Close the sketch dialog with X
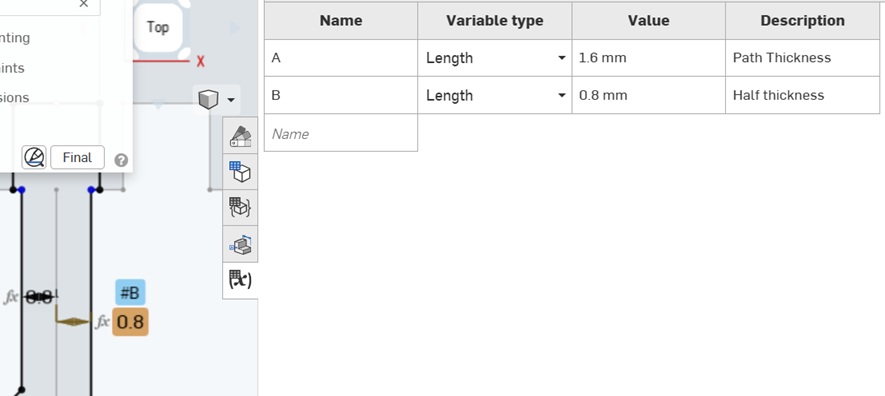This screenshot has height=396, width=885. click(x=84, y=4)
